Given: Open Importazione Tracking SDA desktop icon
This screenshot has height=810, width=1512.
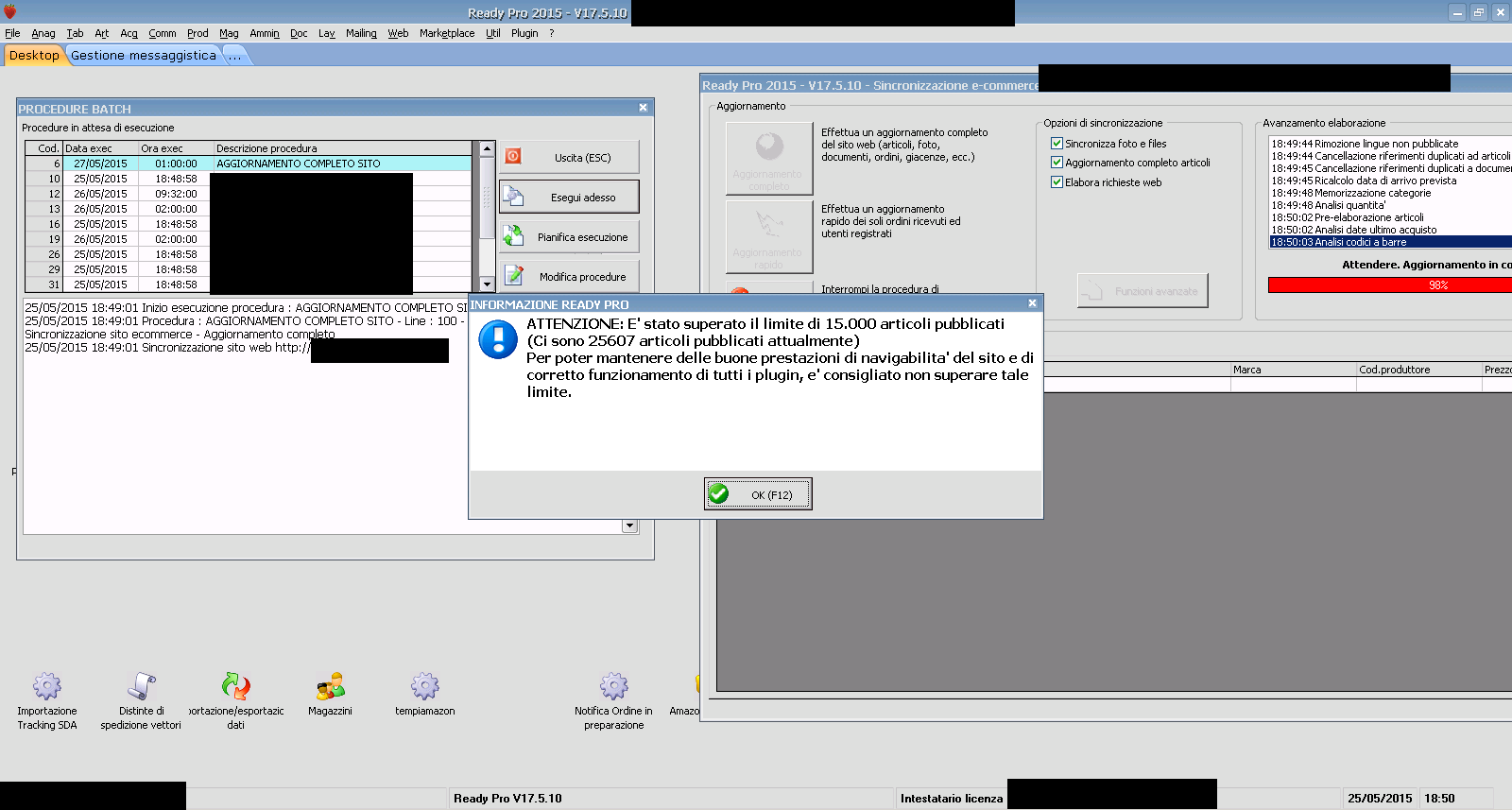Looking at the screenshot, I should (x=47, y=700).
